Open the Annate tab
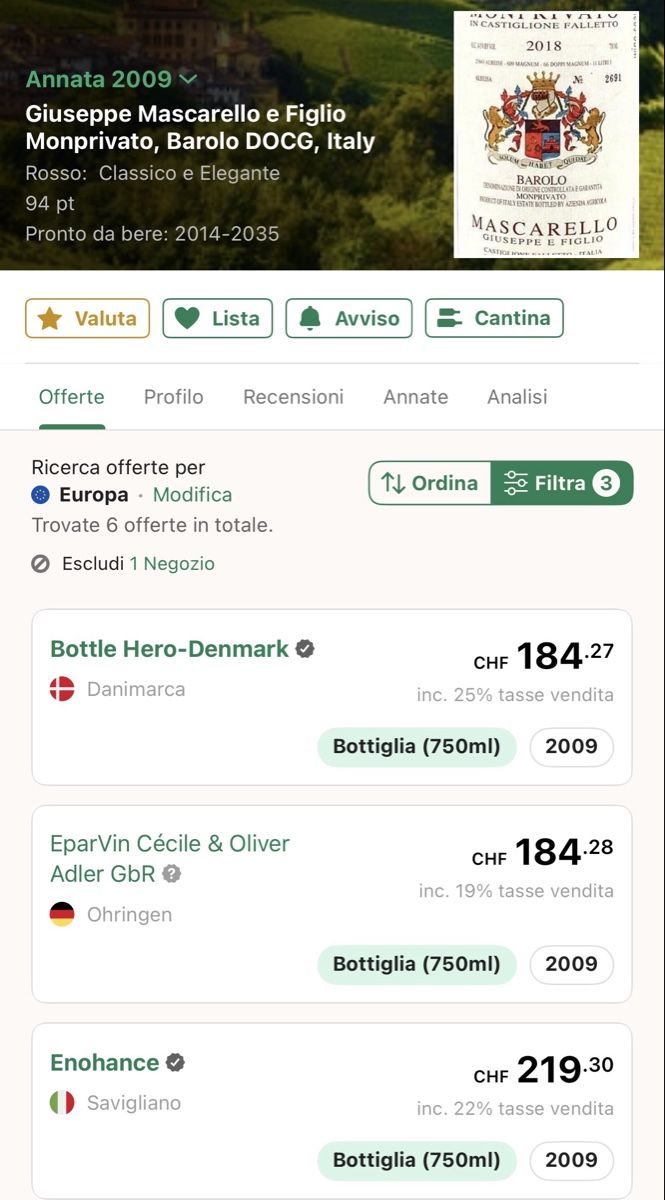Viewport: 665px width, 1200px height. [415, 397]
